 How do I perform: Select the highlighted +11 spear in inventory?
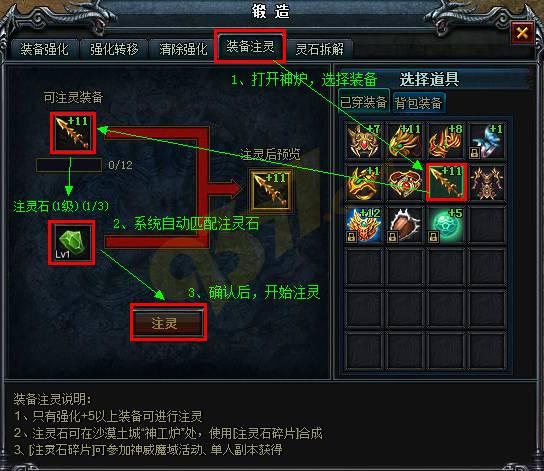point(446,182)
